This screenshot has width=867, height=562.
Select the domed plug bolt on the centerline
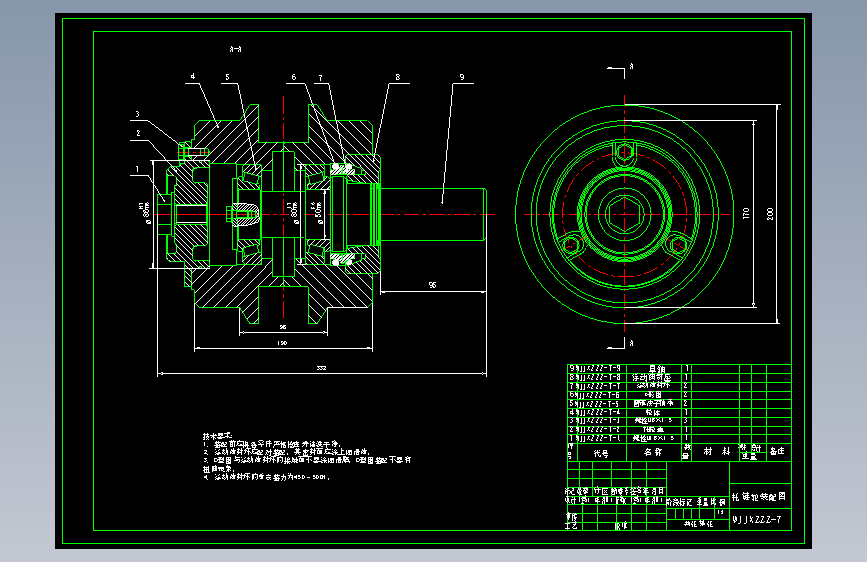click(x=244, y=215)
